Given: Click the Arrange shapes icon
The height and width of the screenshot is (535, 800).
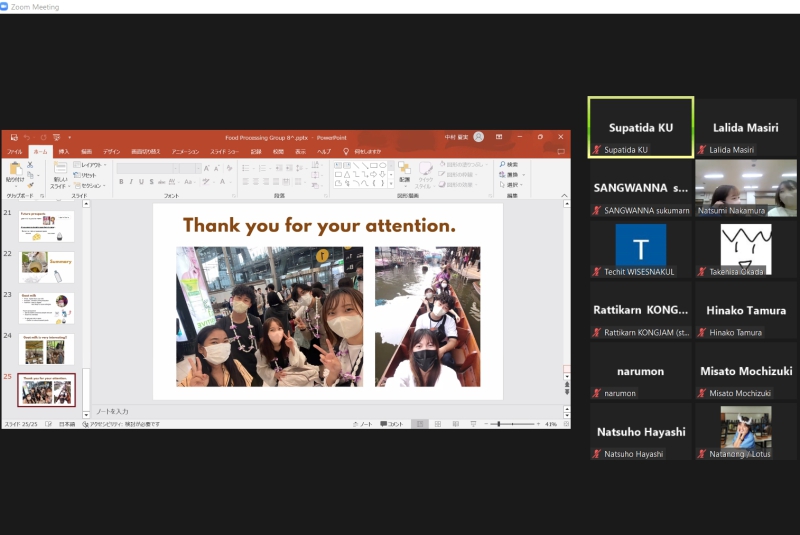Looking at the screenshot, I should (404, 170).
